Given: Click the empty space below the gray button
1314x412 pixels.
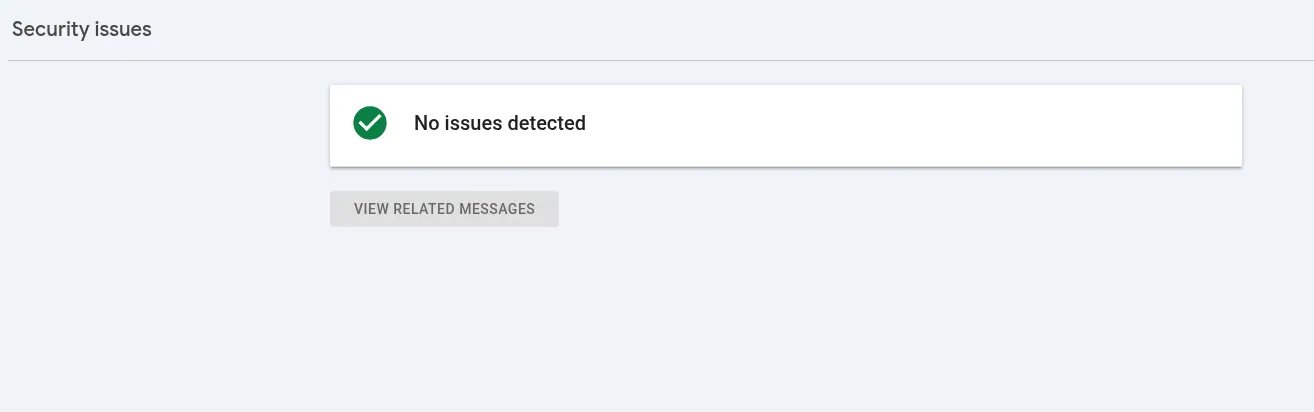Looking at the screenshot, I should (444, 310).
